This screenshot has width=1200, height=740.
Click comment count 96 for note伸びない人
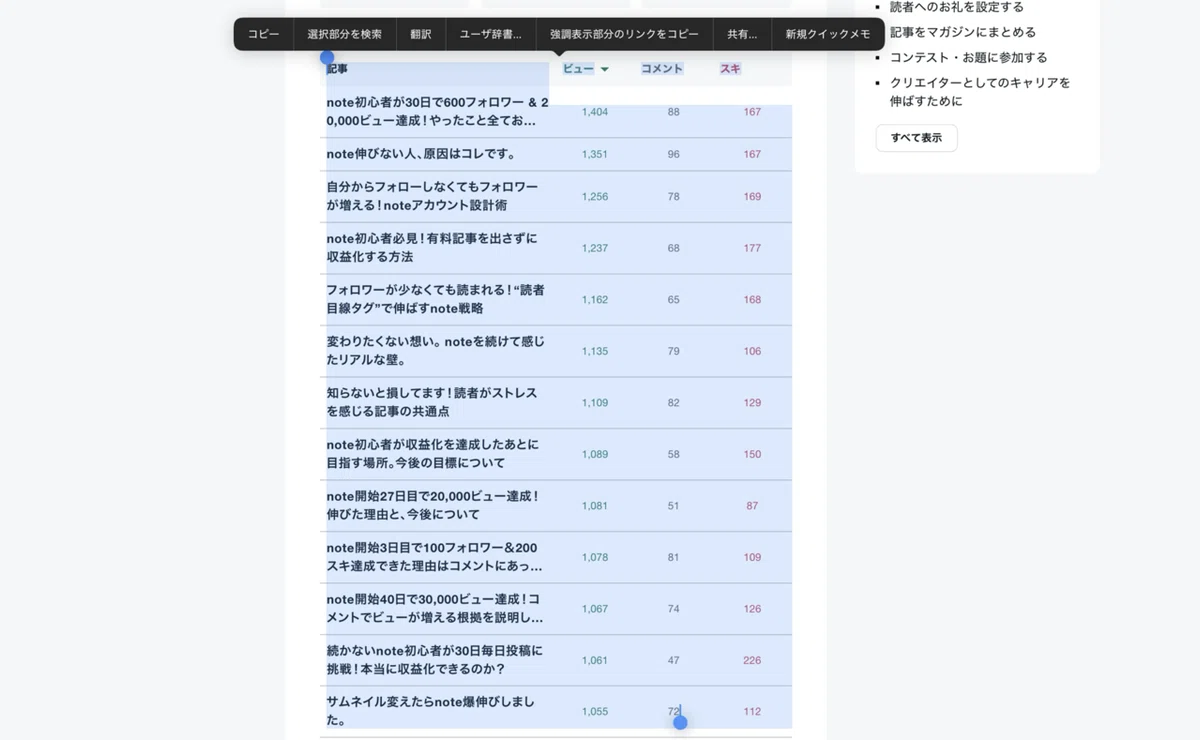click(x=673, y=154)
